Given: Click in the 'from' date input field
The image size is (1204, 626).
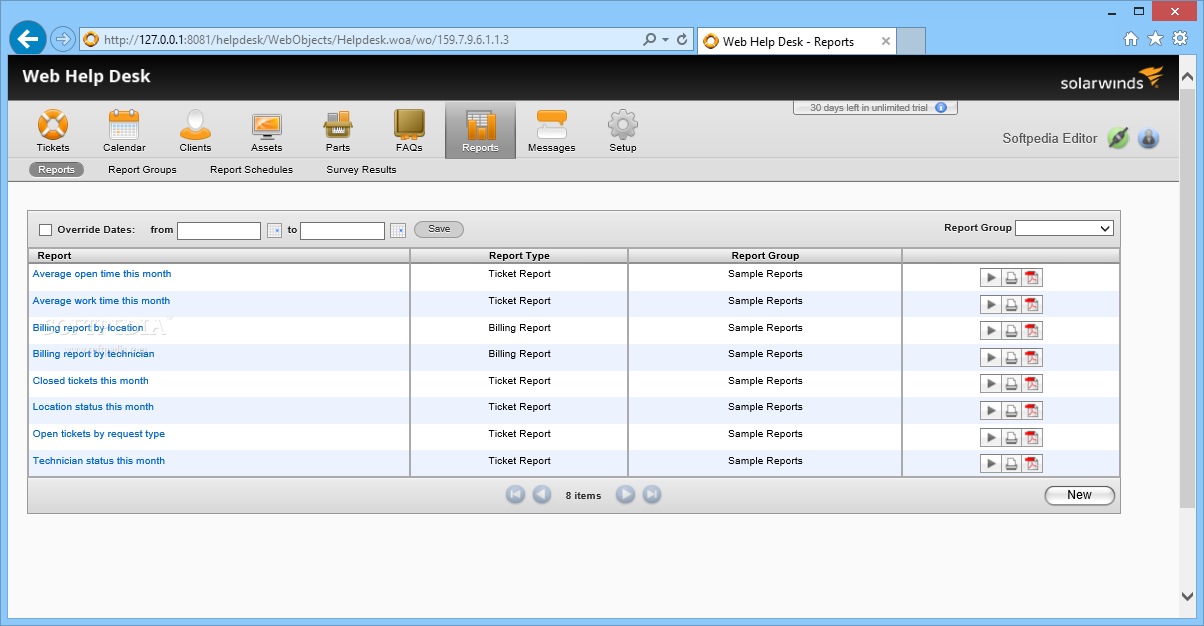Looking at the screenshot, I should click(x=219, y=230).
